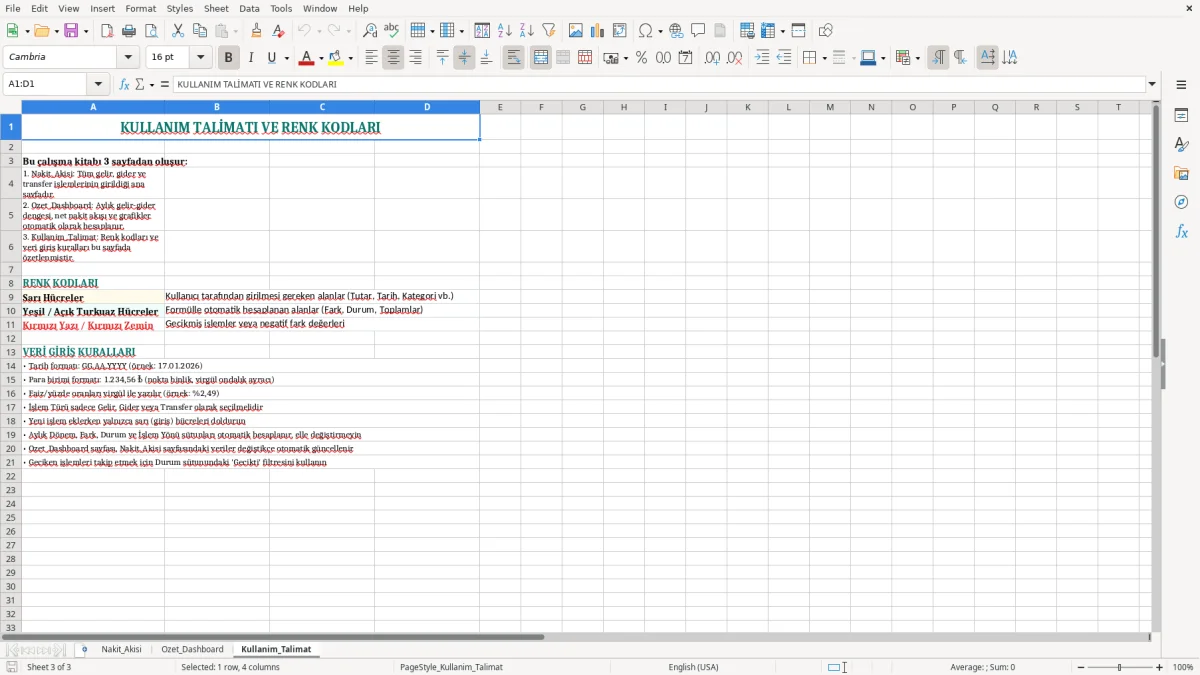Open the Font Size dropdown arrow
This screenshot has height=675, width=1200.
coord(200,58)
